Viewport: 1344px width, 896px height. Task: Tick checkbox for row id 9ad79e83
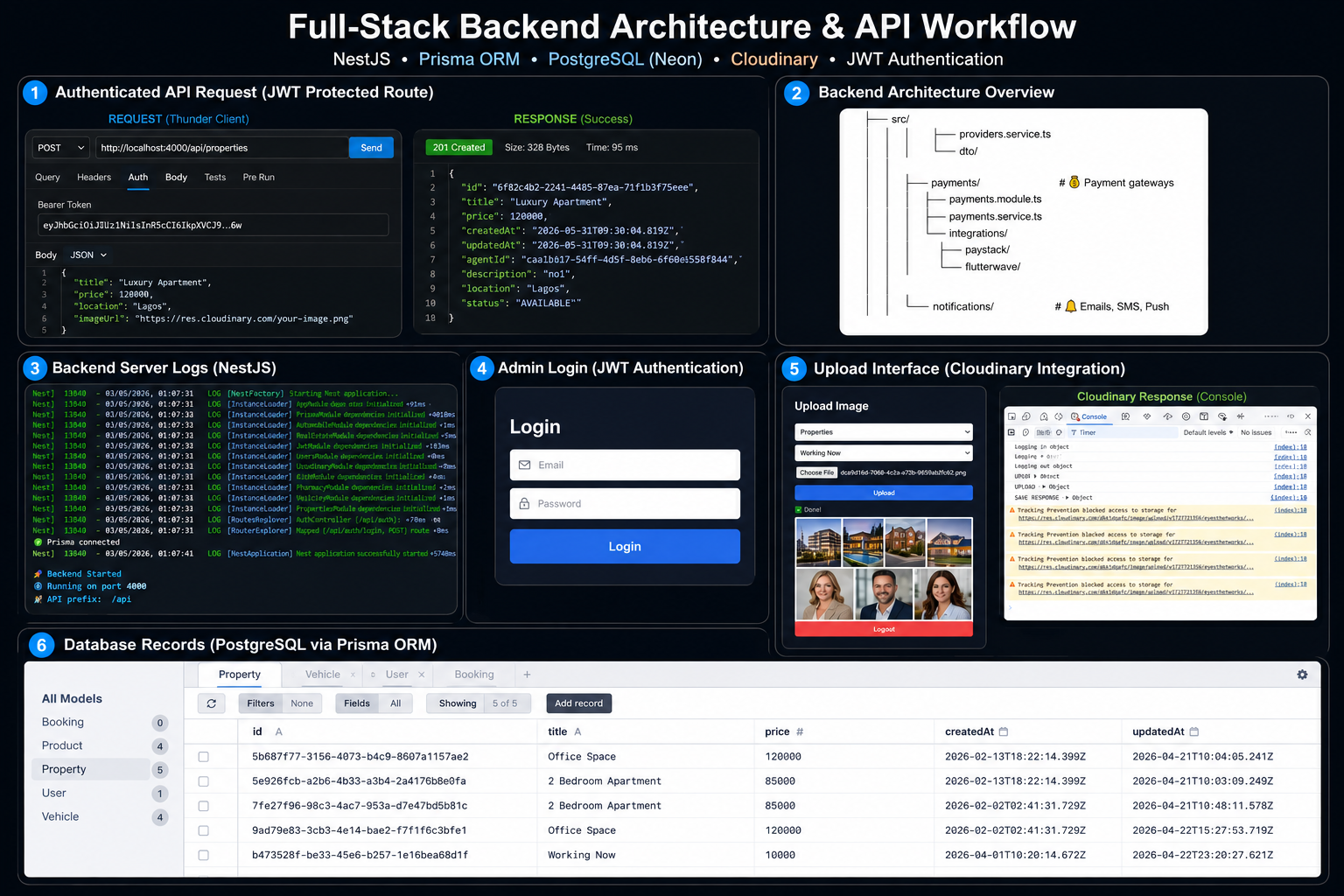point(203,830)
